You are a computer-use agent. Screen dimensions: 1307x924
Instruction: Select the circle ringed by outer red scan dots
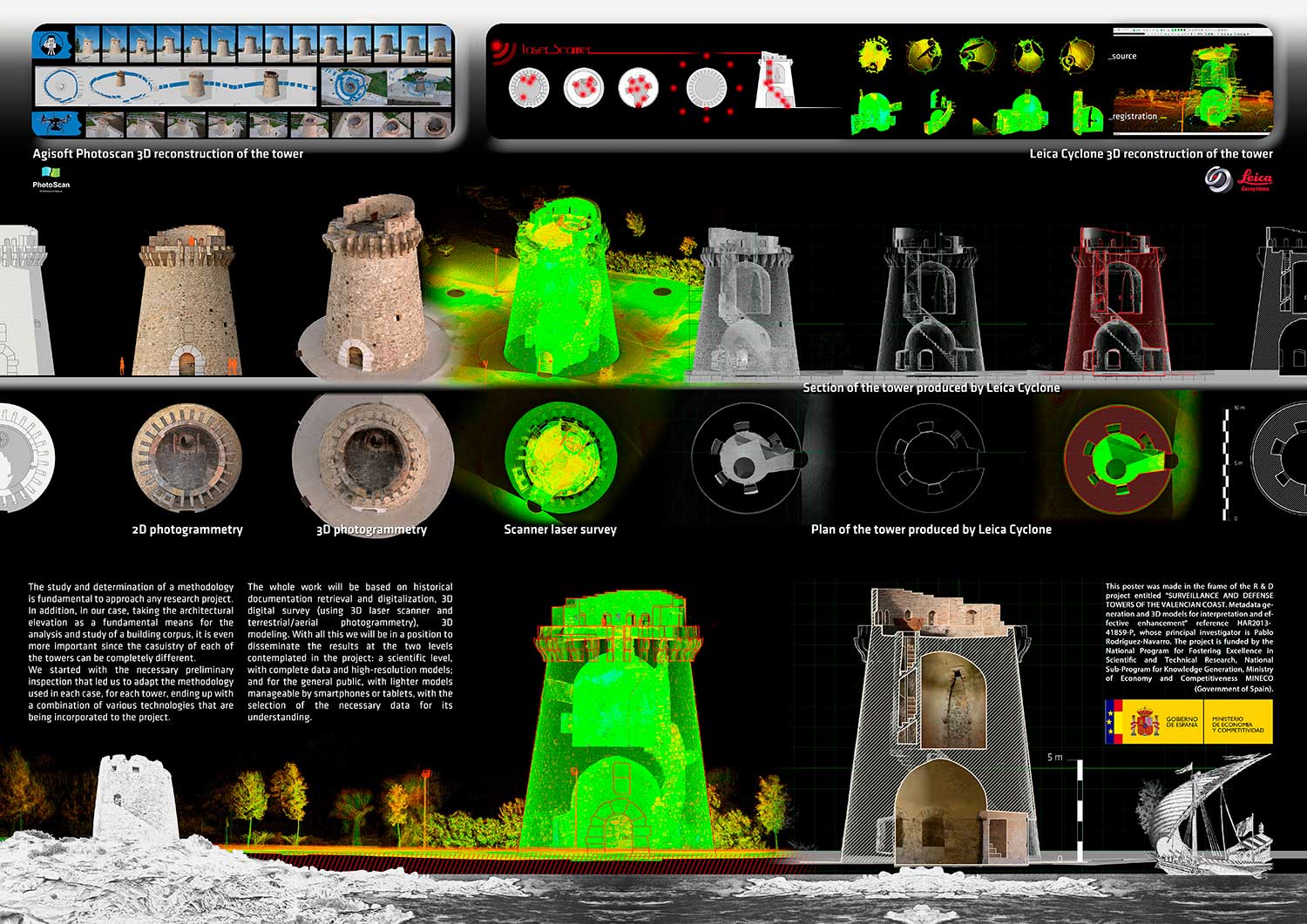click(x=706, y=88)
